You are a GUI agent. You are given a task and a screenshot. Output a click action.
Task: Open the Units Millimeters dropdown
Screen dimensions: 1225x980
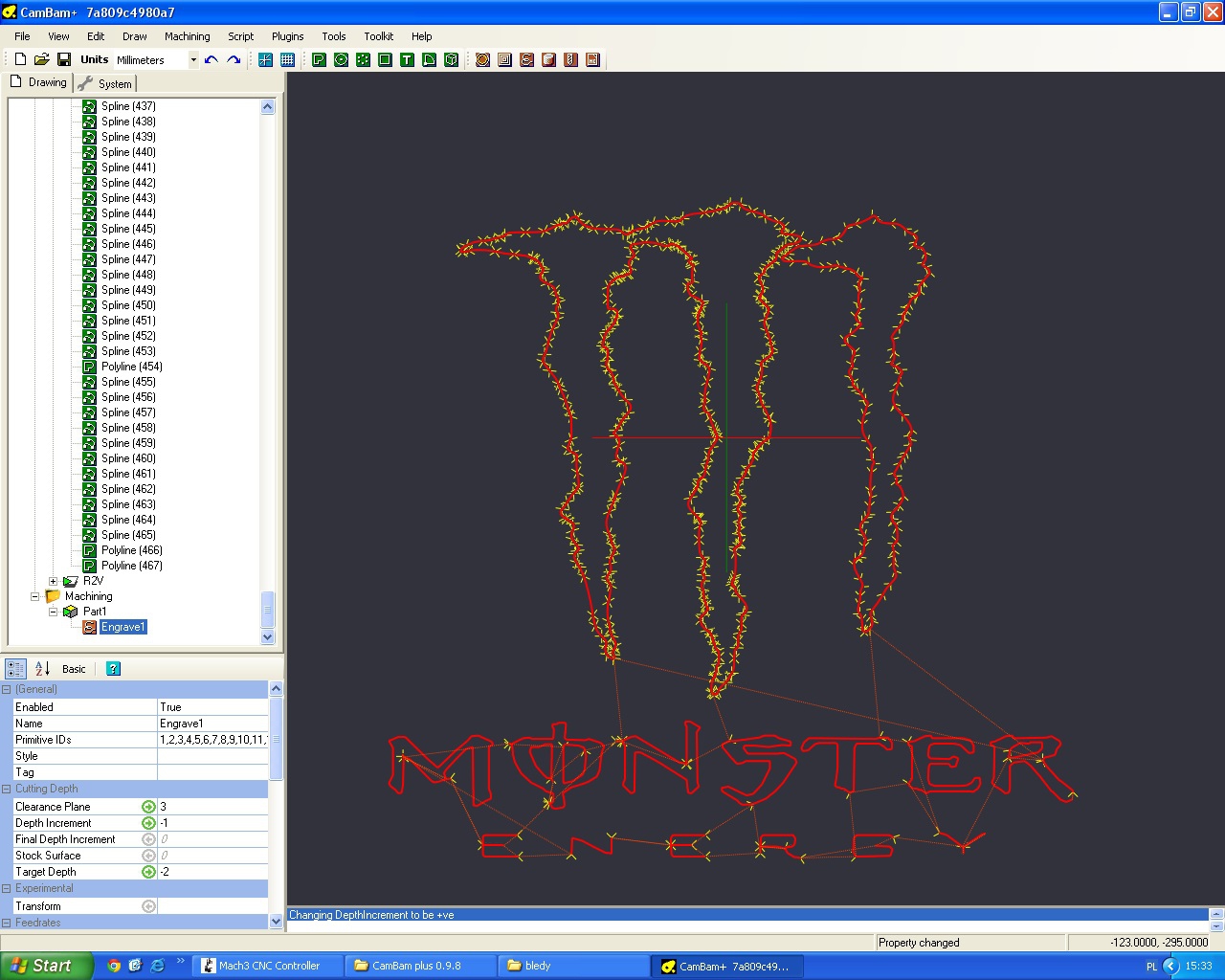(x=193, y=60)
